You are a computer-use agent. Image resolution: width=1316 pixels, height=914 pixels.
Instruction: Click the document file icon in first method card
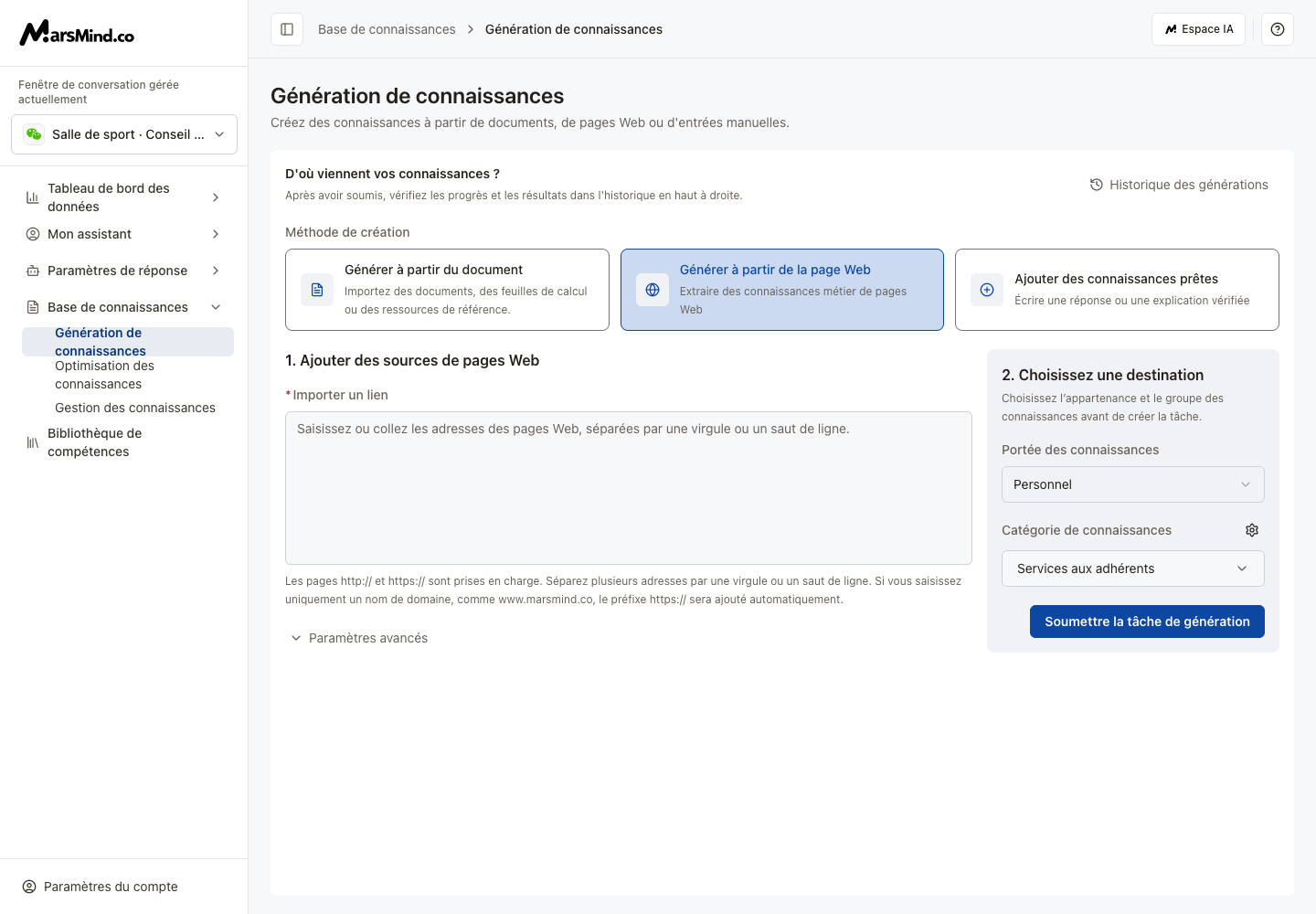317,290
